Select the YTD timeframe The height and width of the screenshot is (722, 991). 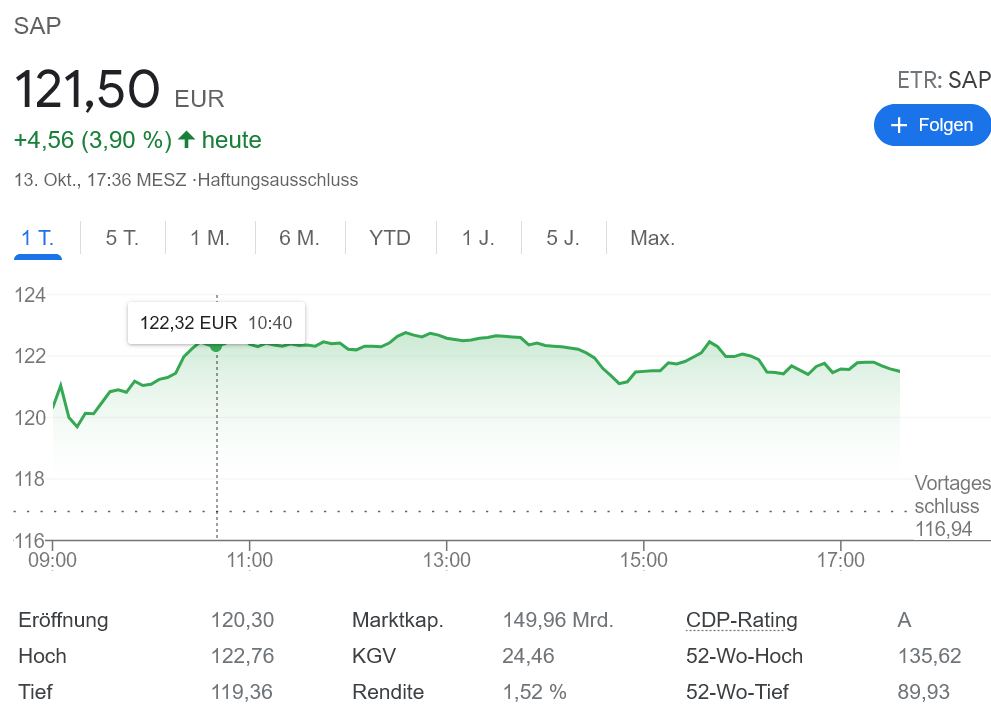point(389,238)
